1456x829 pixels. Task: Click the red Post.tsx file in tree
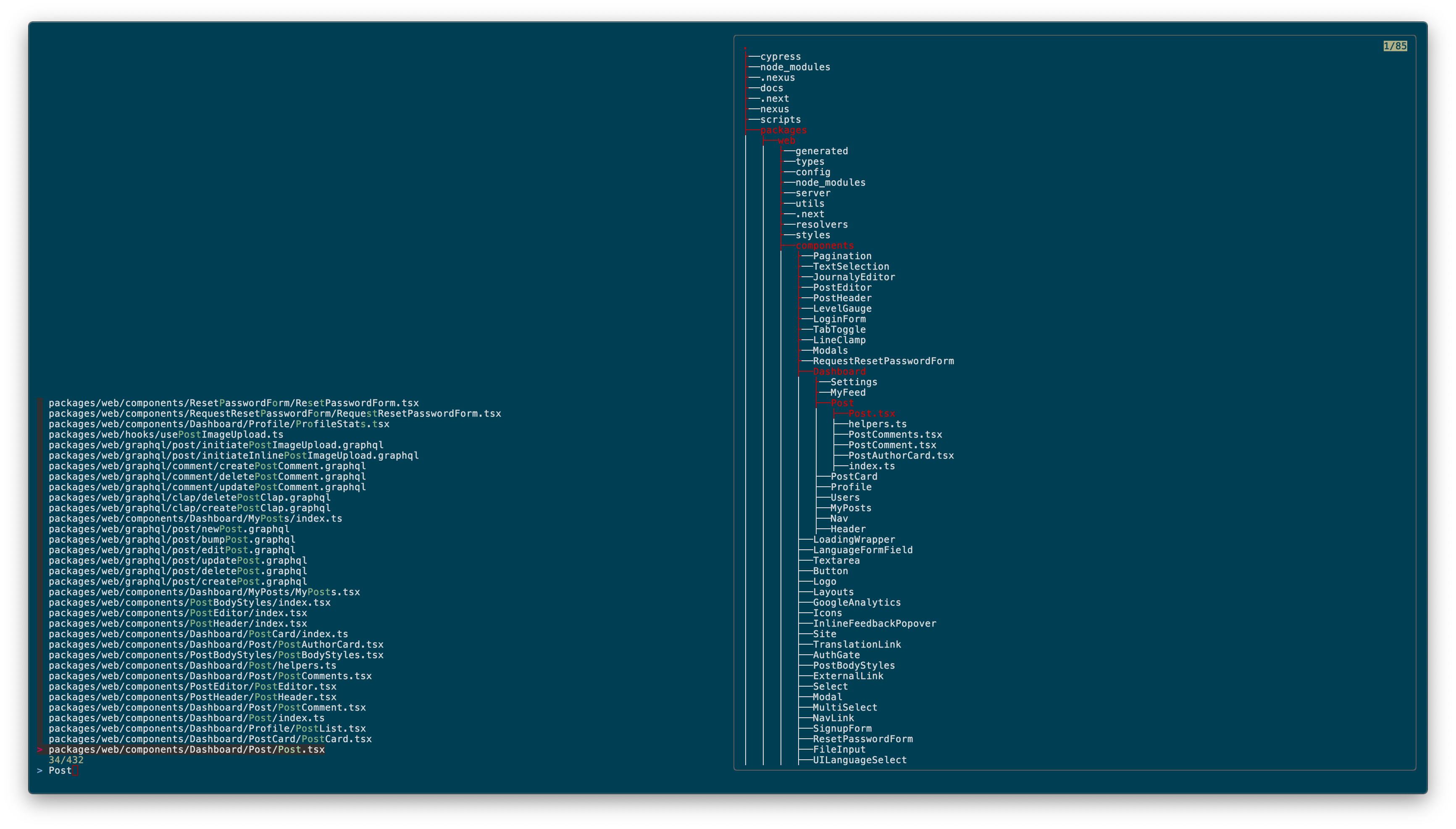(x=871, y=414)
